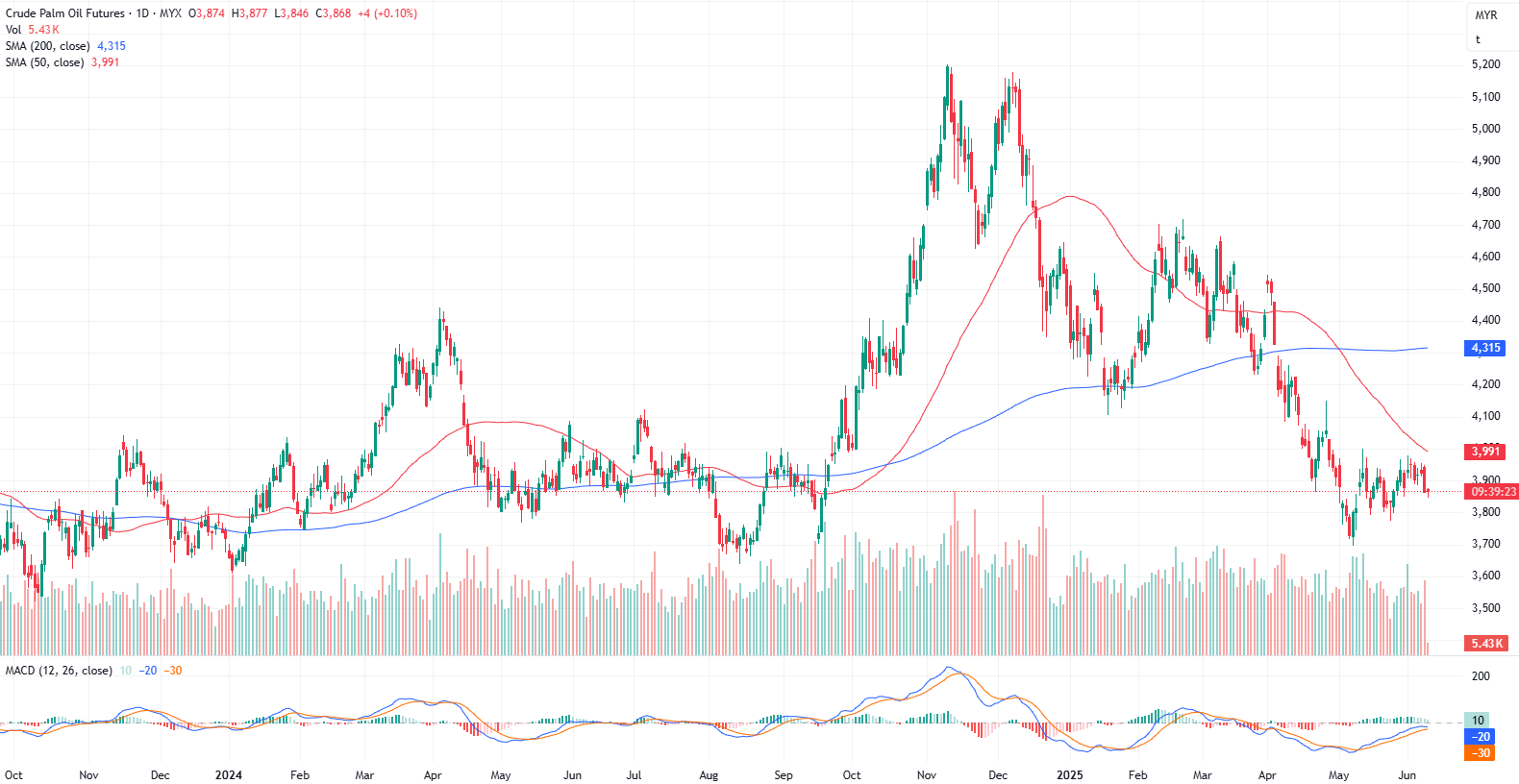1519x784 pixels.
Task: Click the blue -20 MACD axis label
Action: click(x=1482, y=737)
